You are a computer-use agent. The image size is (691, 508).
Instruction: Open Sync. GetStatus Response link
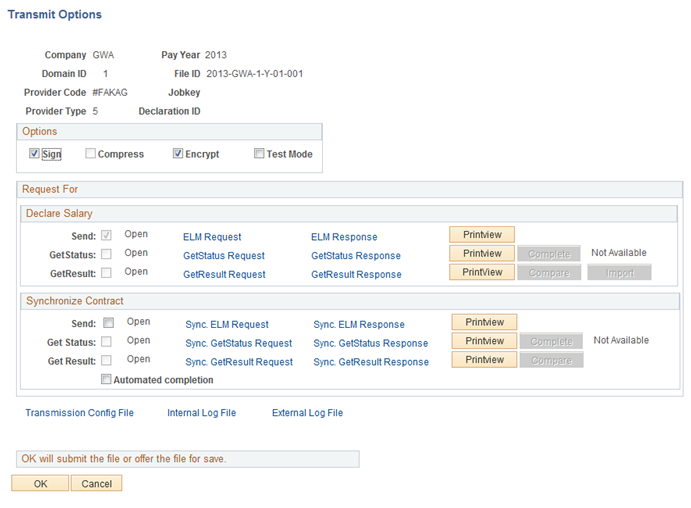371,343
